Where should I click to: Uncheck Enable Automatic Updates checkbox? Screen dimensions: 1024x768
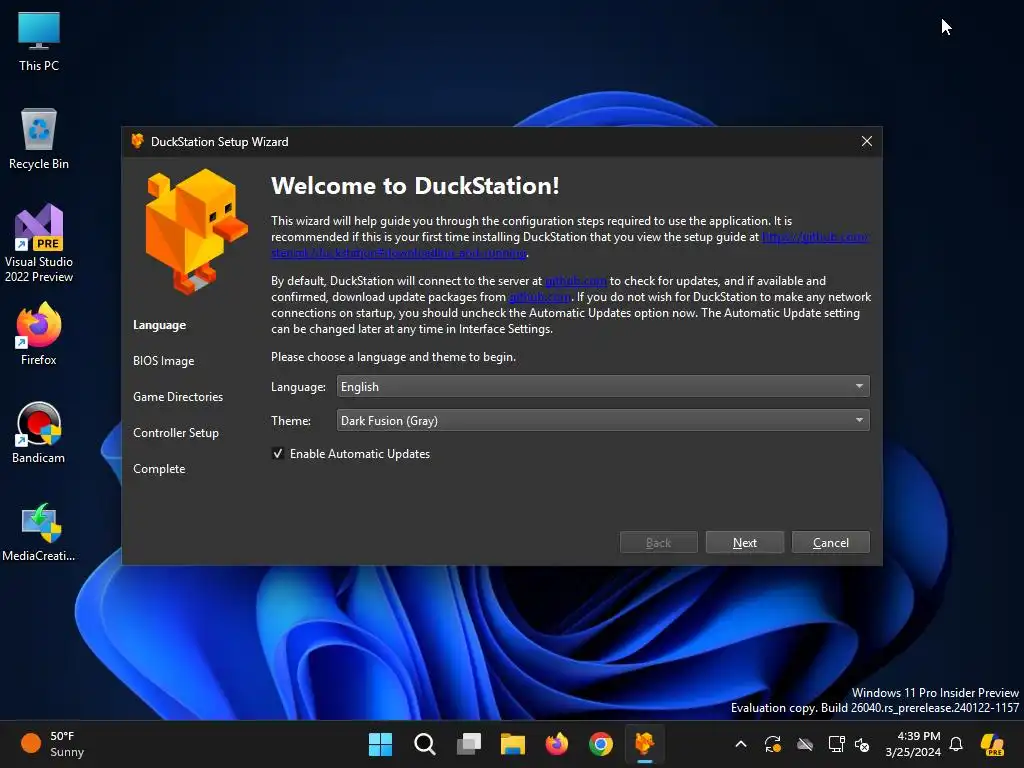(278, 453)
